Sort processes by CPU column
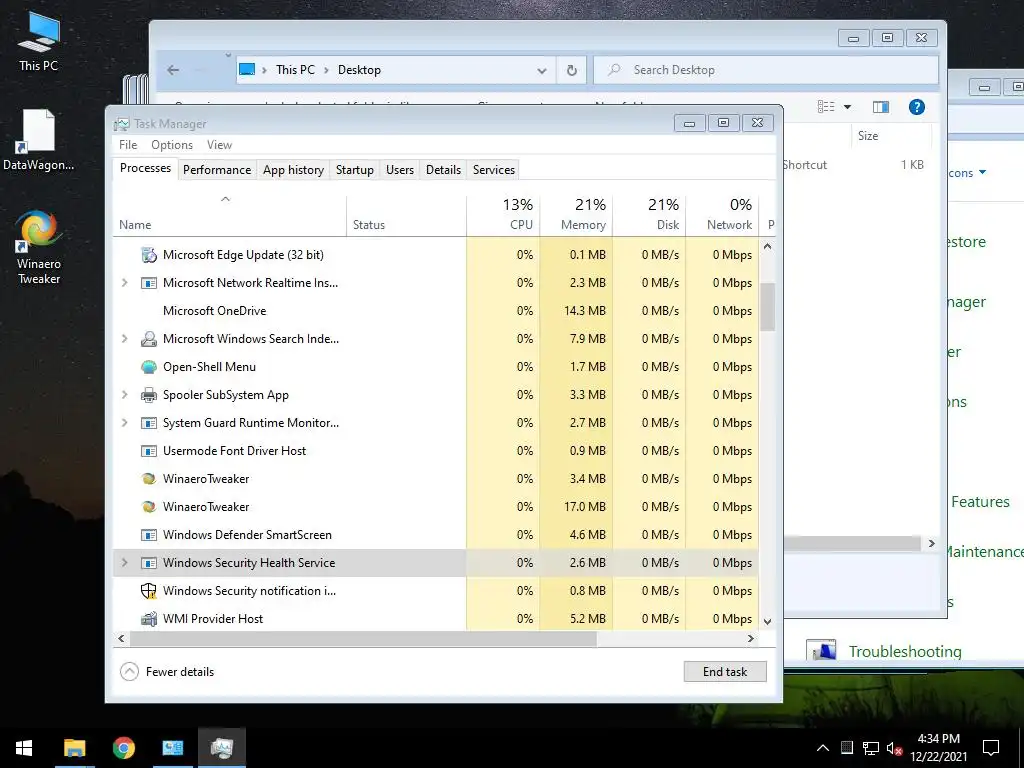 (504, 214)
